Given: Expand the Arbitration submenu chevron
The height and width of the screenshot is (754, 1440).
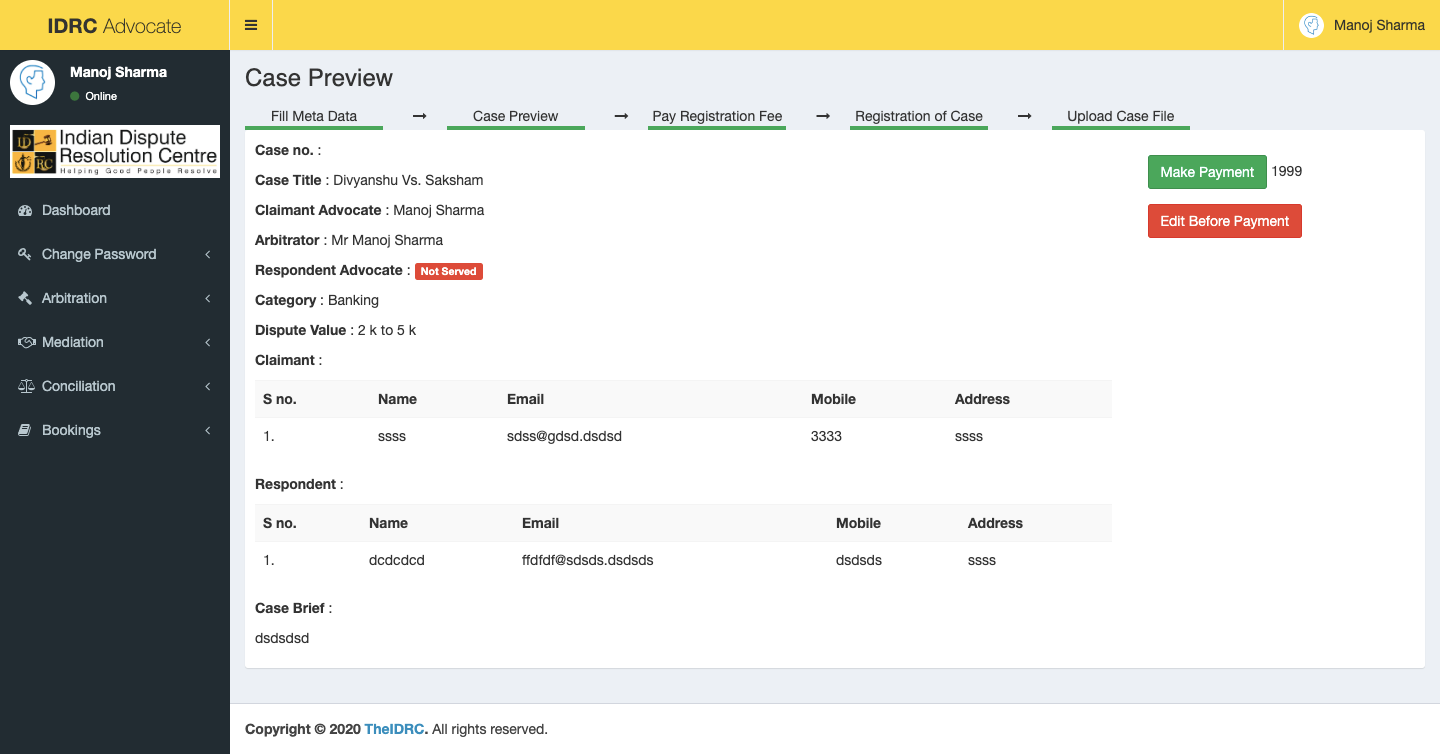Looking at the screenshot, I should click(208, 299).
